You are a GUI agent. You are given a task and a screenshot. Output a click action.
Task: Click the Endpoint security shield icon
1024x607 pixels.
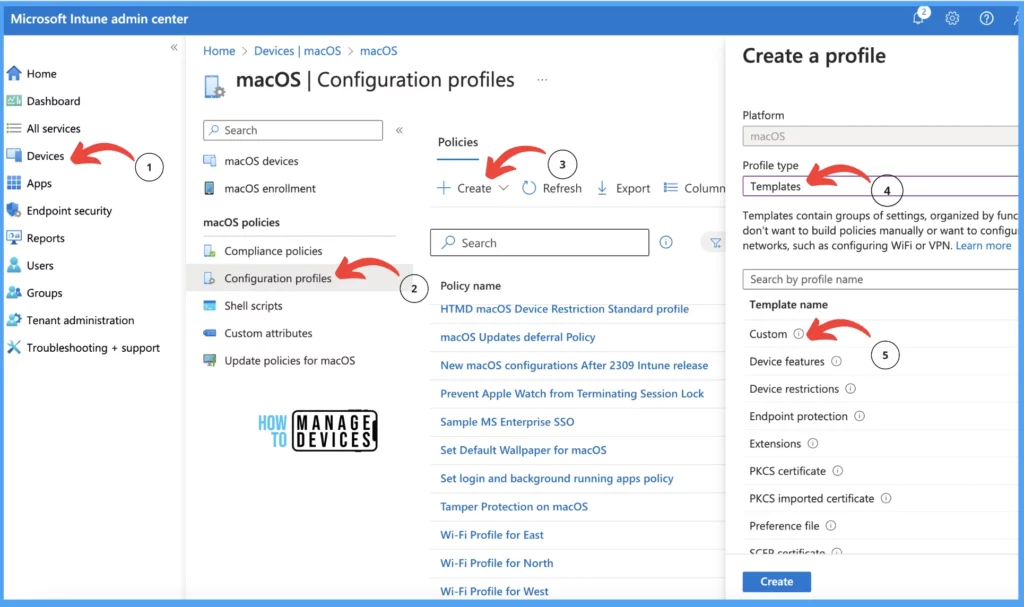(14, 210)
